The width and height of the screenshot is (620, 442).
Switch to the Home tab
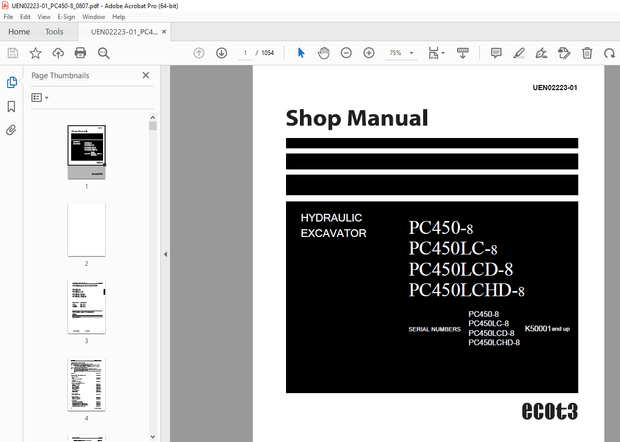[19, 32]
